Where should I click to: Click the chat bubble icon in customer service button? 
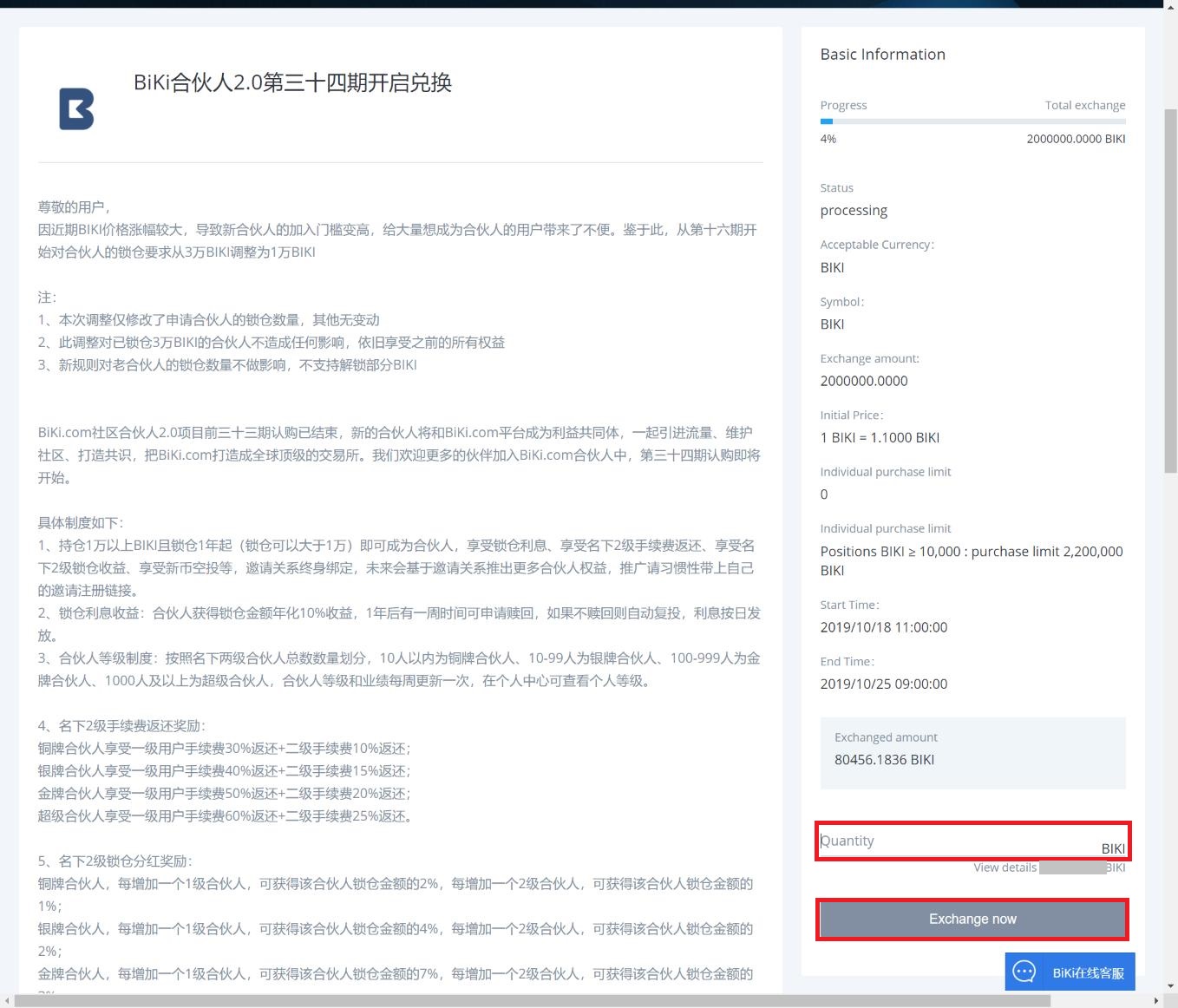[x=1024, y=972]
